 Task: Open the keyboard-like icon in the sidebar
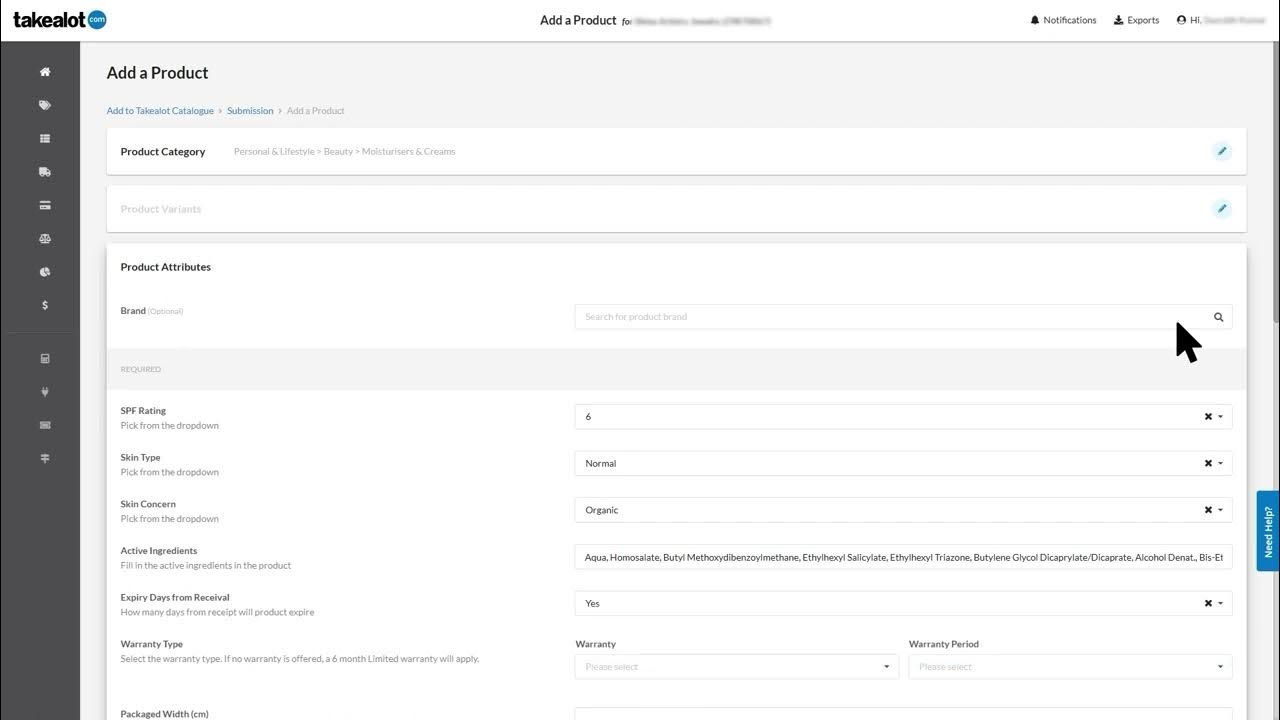pyautogui.click(x=45, y=425)
